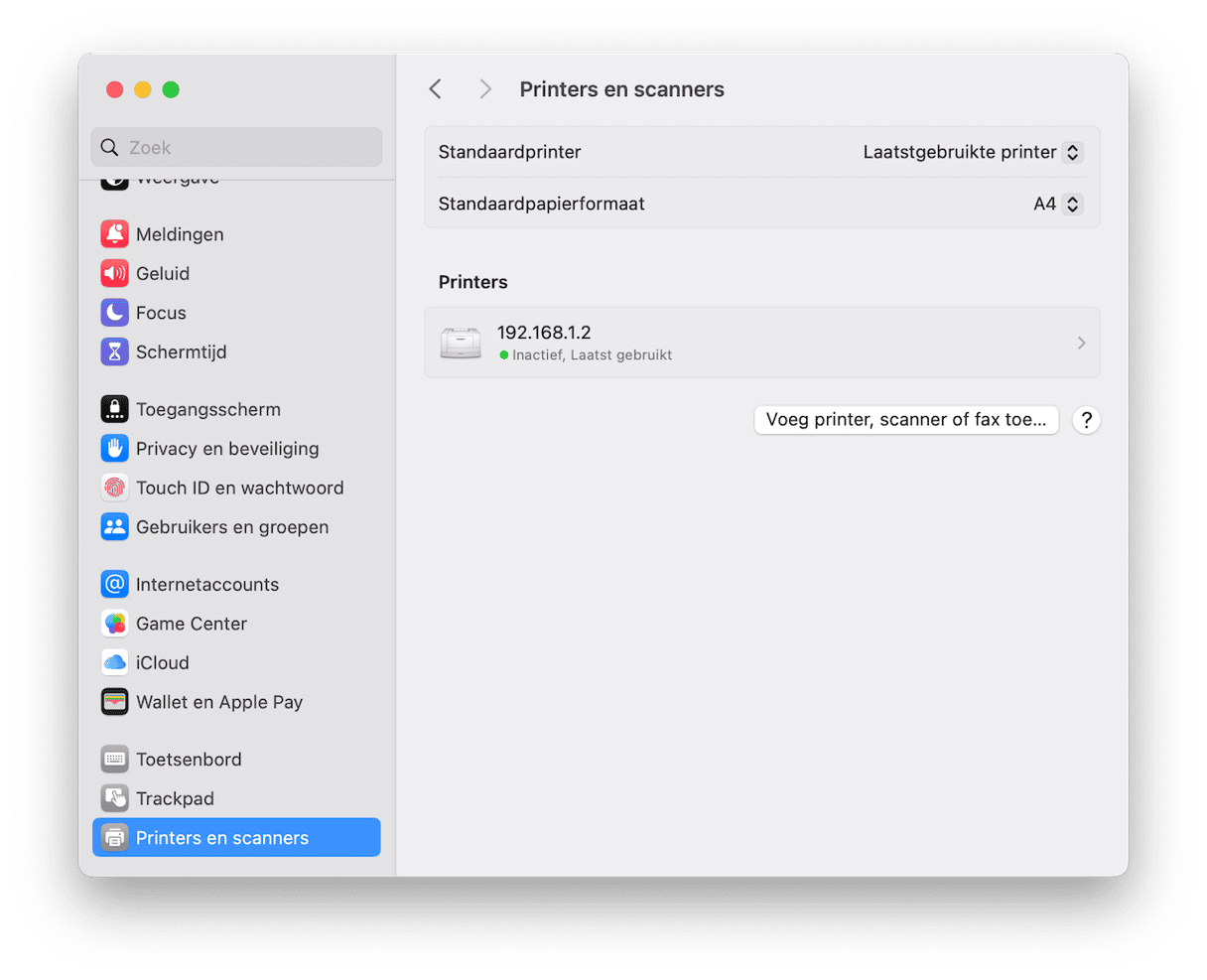Click the Geluid speaker icon
Viewport: 1207px width, 980px height.
115,273
